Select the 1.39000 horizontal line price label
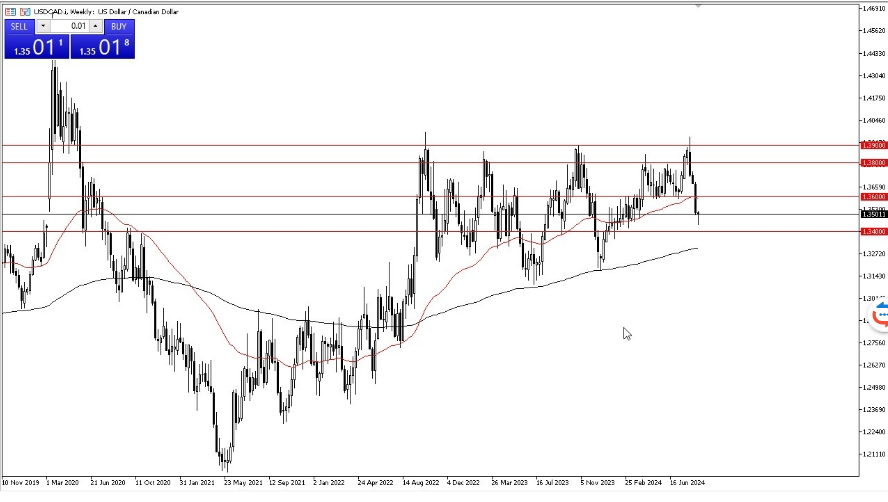888x502 pixels. tap(873, 145)
